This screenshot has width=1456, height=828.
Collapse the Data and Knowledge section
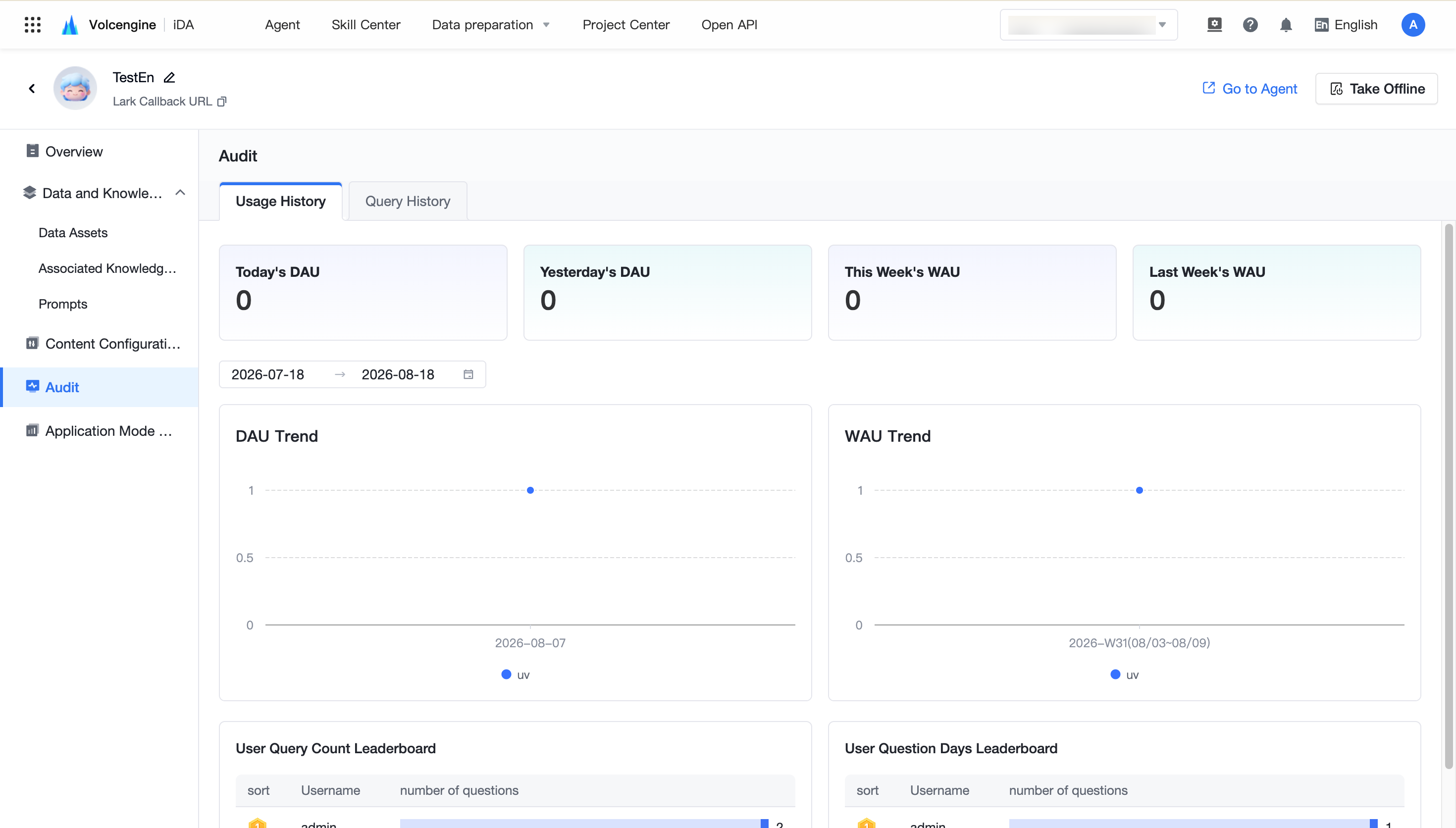point(180,193)
